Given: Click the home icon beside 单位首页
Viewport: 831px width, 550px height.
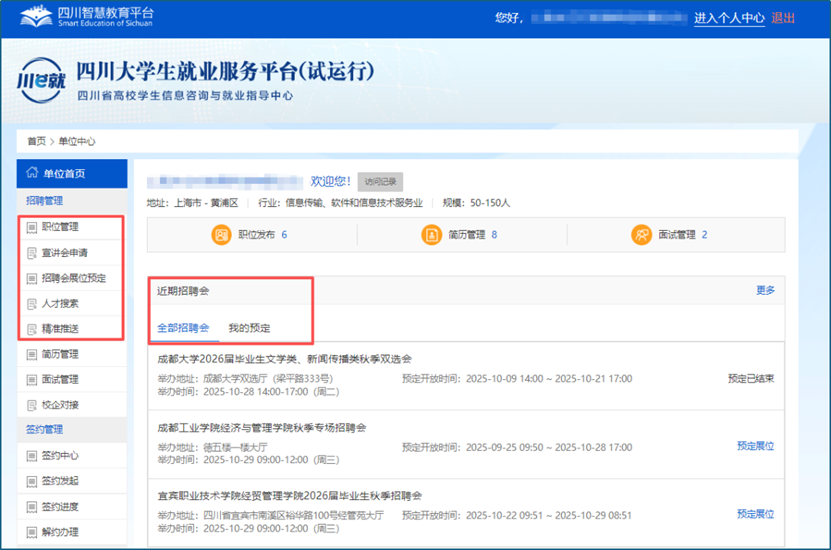Looking at the screenshot, I should click(32, 174).
